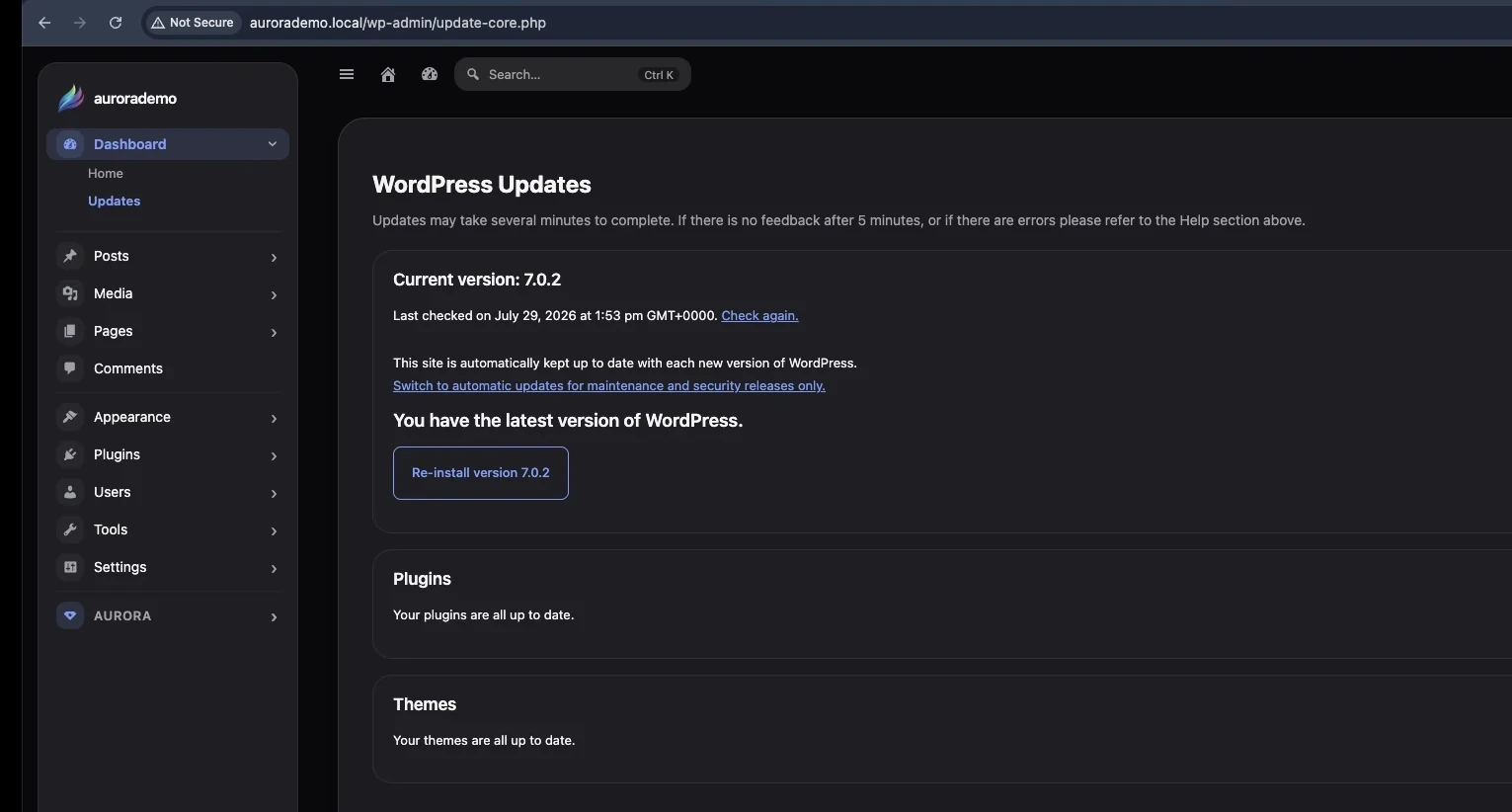This screenshot has width=1512, height=812.
Task: Expand the AURORA submenu arrow
Action: pos(274,616)
